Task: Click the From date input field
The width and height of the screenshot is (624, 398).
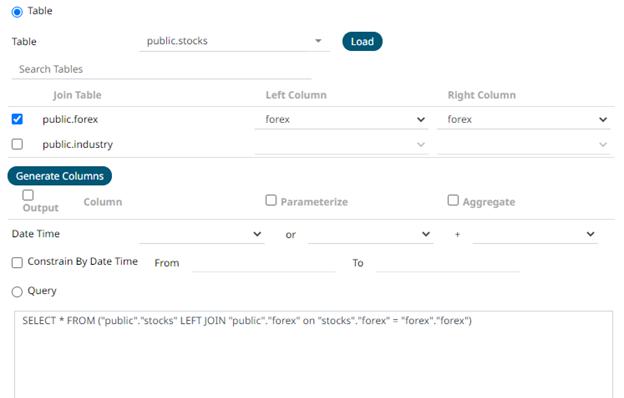Action: tap(263, 263)
